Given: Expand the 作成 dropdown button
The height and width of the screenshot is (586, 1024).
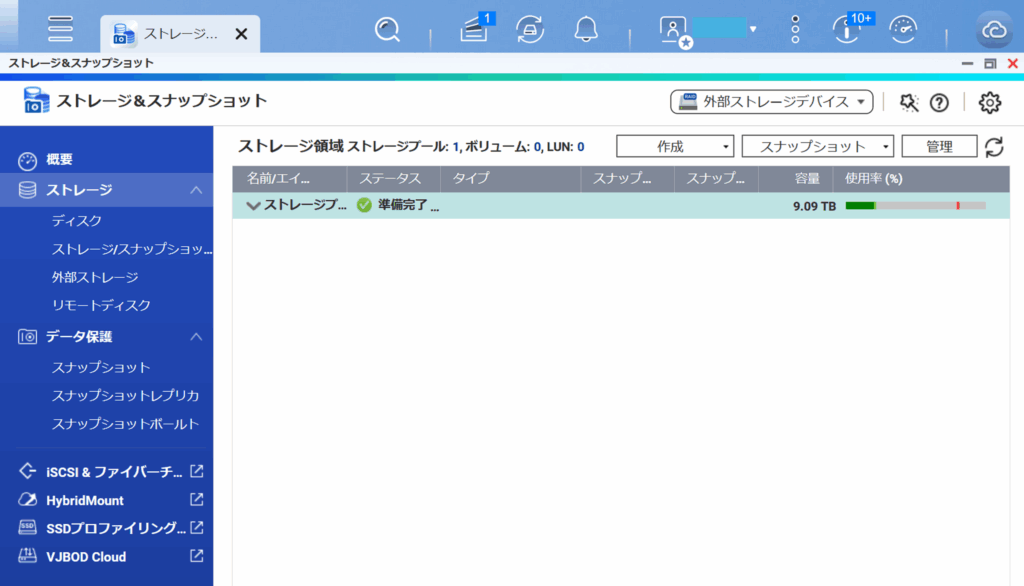Looking at the screenshot, I should (675, 147).
